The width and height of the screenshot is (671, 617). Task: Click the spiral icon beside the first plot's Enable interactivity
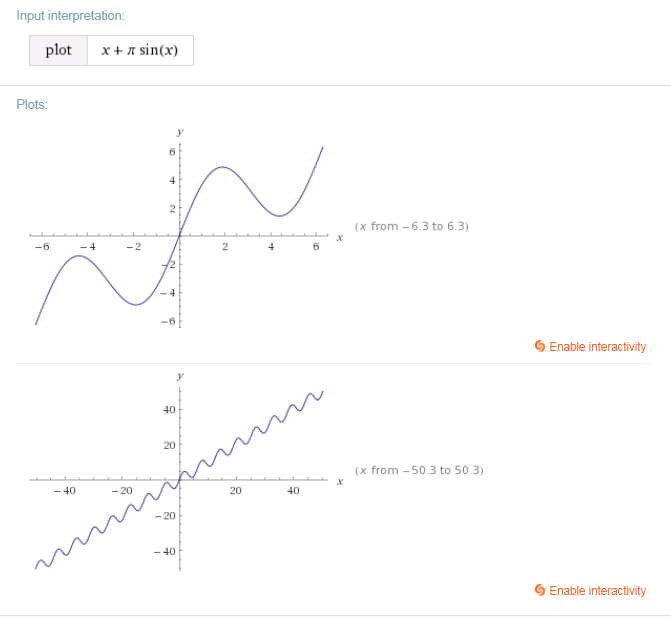pyautogui.click(x=540, y=347)
